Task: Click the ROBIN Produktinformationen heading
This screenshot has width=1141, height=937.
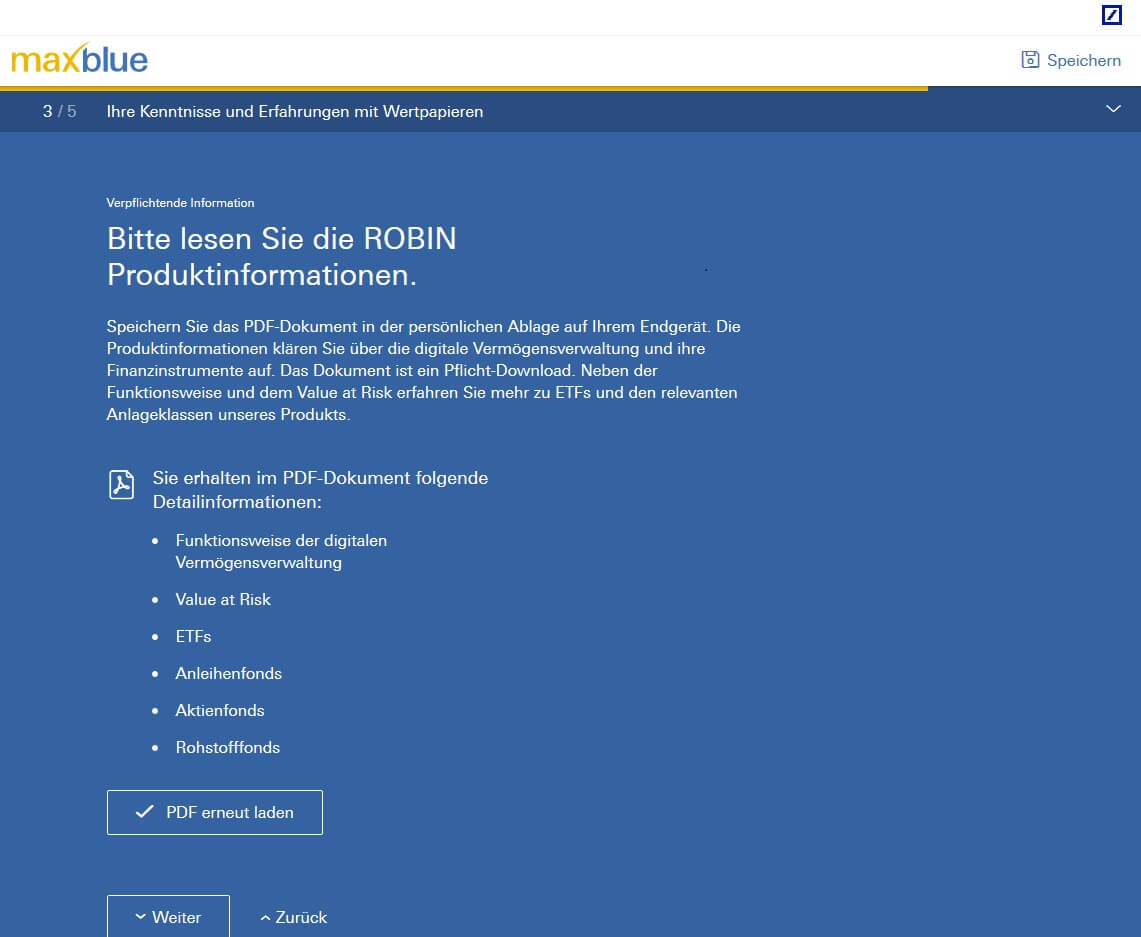Action: [x=282, y=257]
